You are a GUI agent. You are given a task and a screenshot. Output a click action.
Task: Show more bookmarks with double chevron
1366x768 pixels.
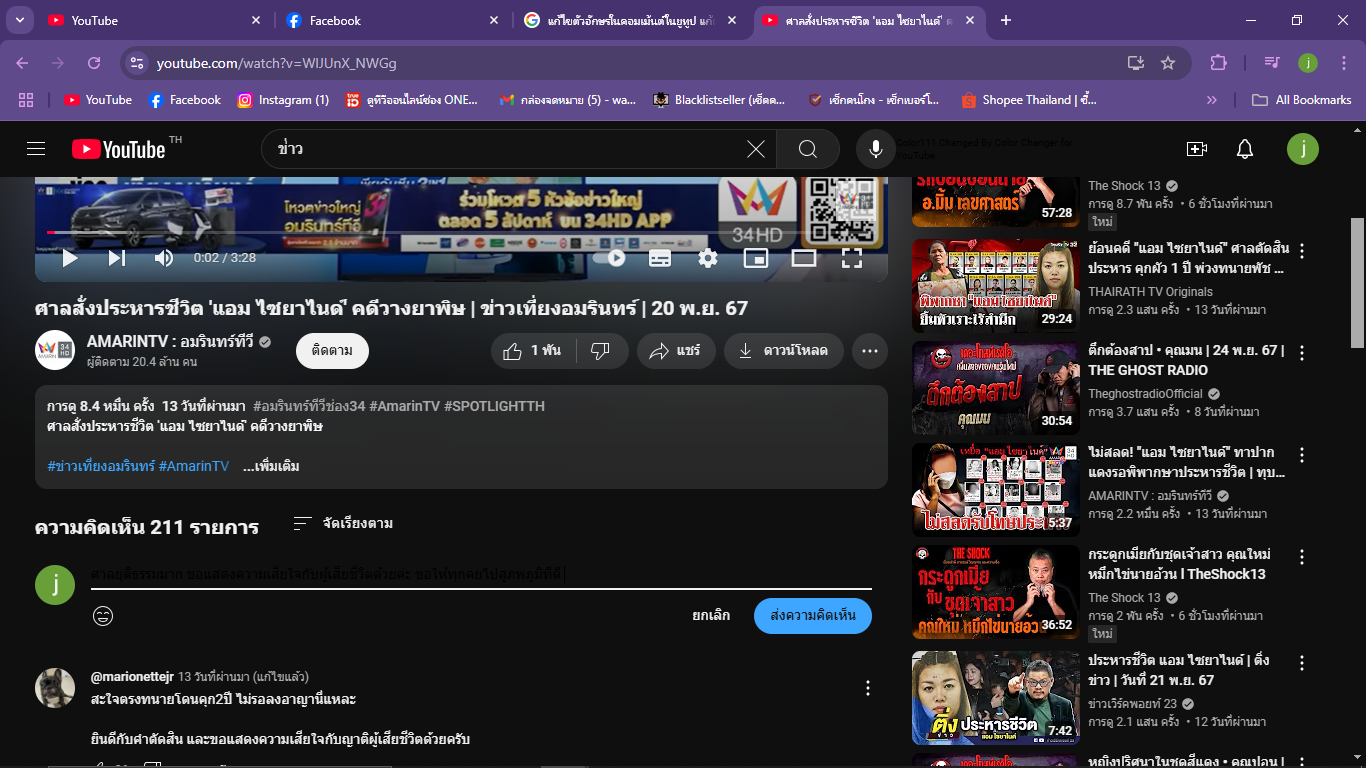click(1212, 100)
